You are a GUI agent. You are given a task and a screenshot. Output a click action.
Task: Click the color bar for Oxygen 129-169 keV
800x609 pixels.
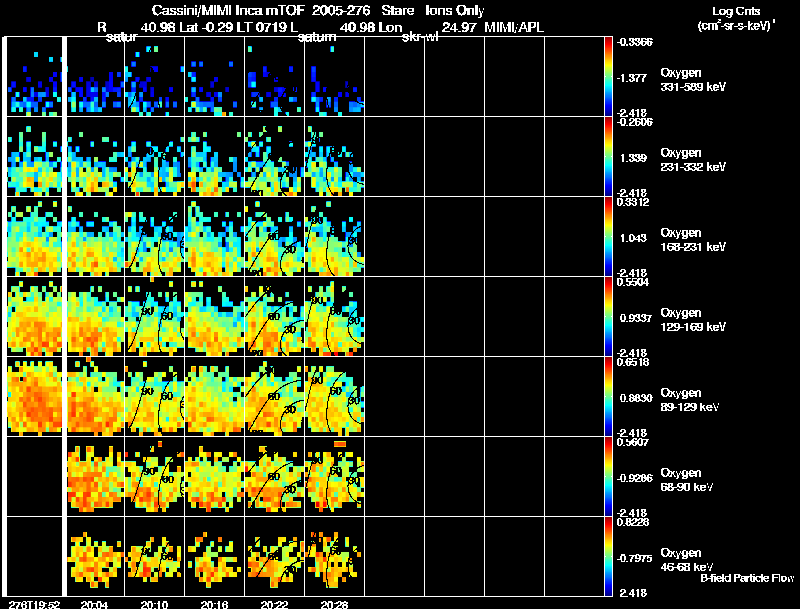608,317
